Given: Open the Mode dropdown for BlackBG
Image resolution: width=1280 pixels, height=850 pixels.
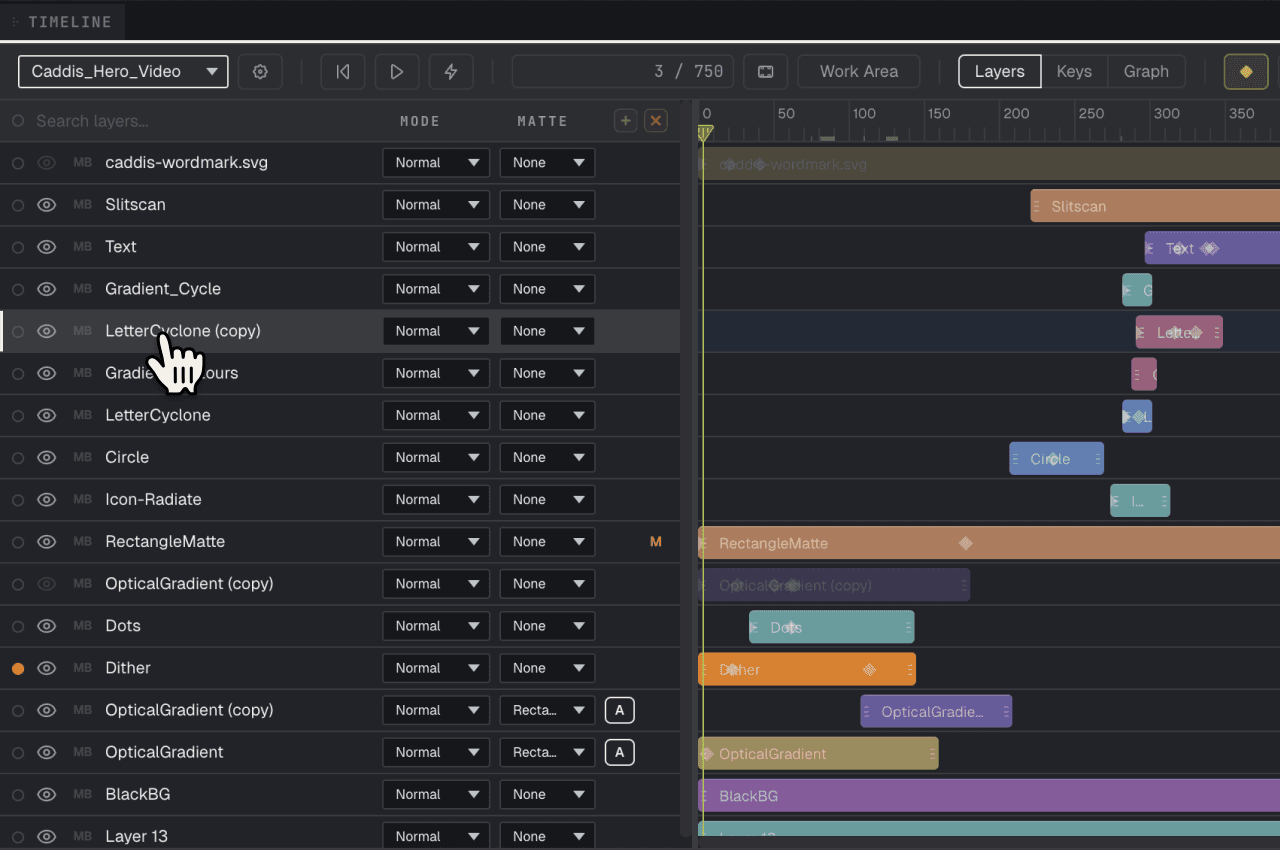Looking at the screenshot, I should click(436, 794).
